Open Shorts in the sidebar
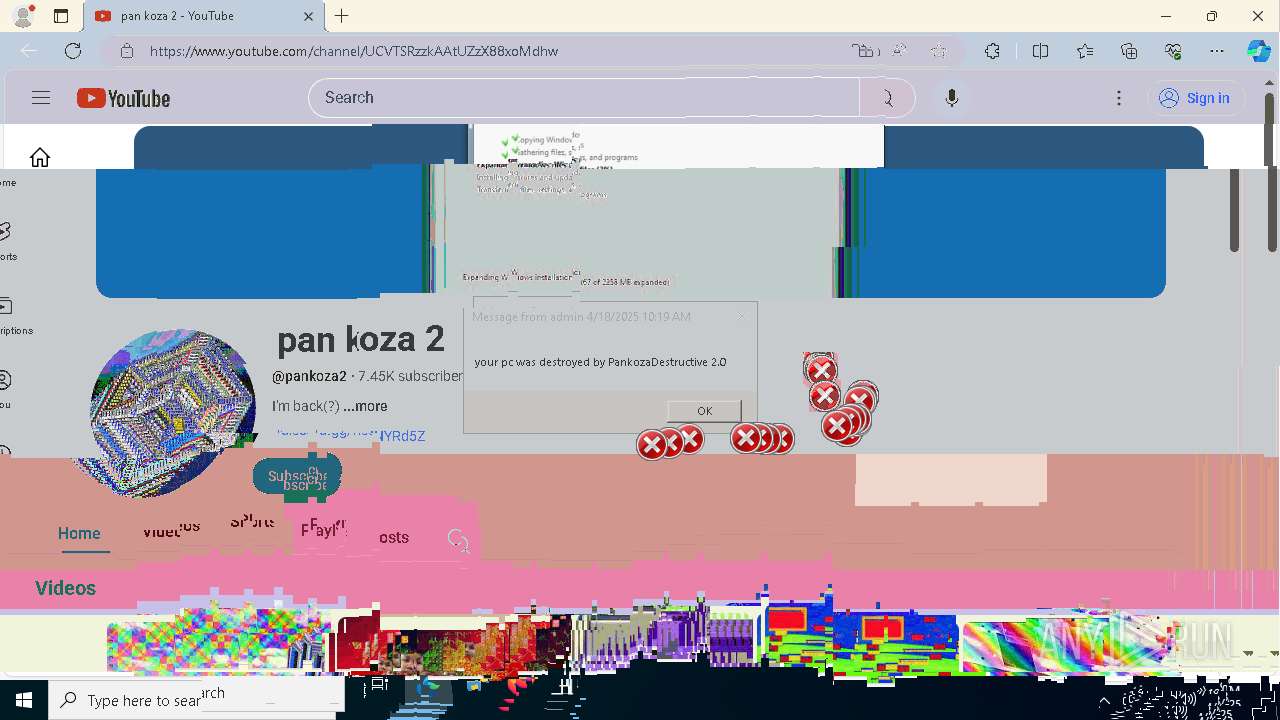 (6, 241)
